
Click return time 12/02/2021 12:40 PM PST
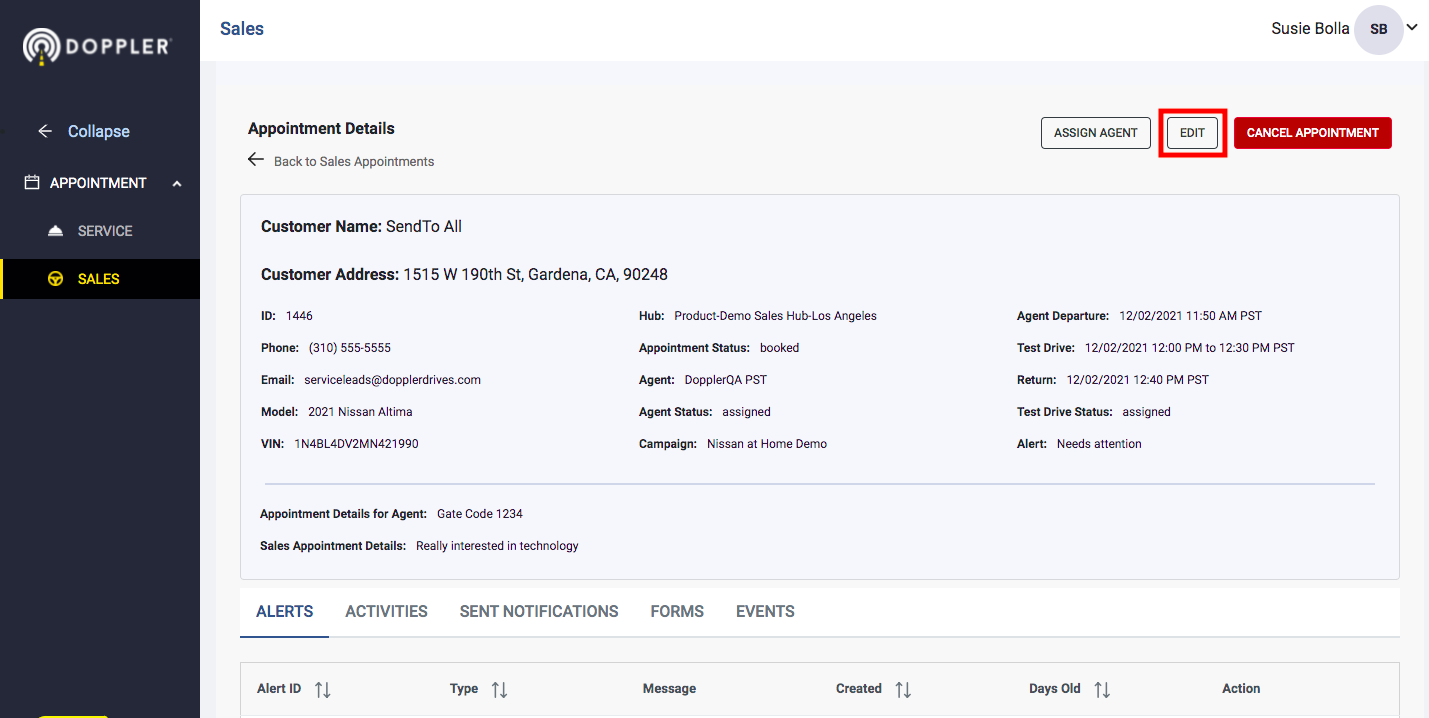point(1138,380)
